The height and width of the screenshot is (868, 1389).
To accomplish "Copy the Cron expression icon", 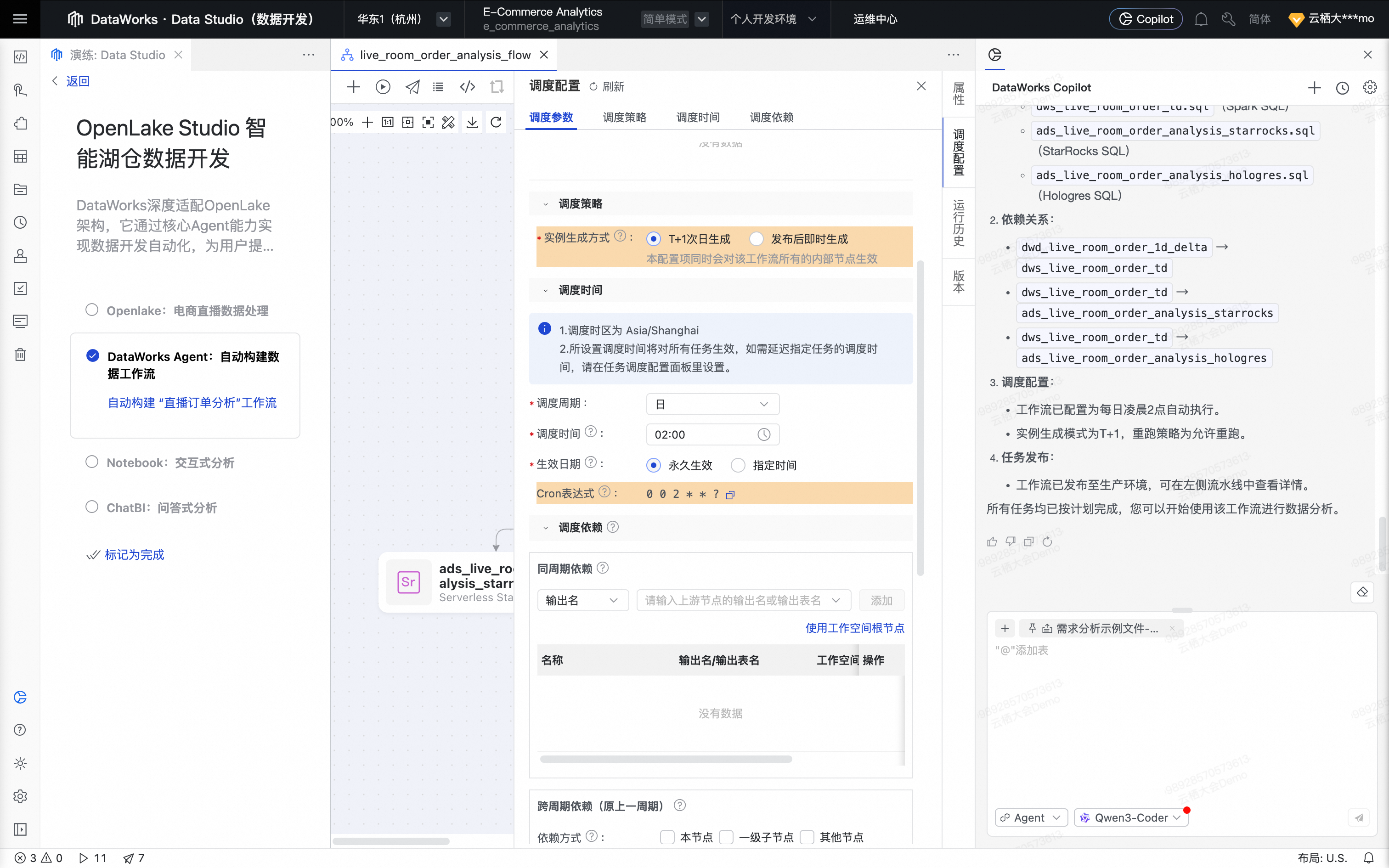I will pos(730,494).
